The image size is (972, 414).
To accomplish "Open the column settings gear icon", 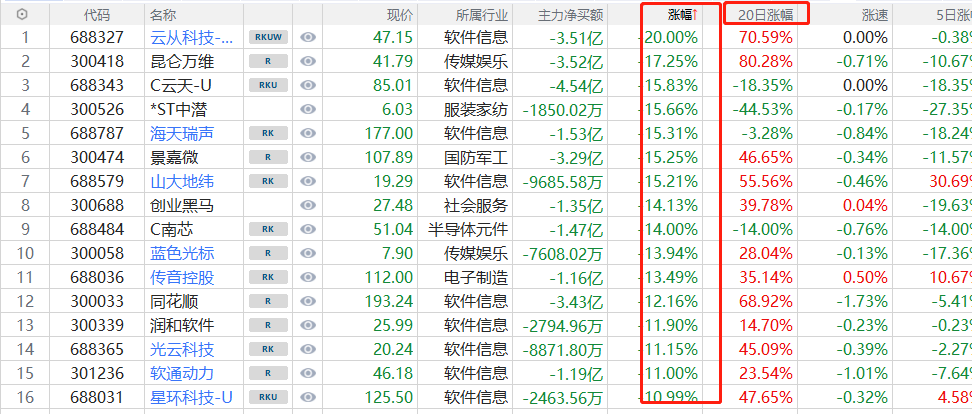I will coord(23,14).
